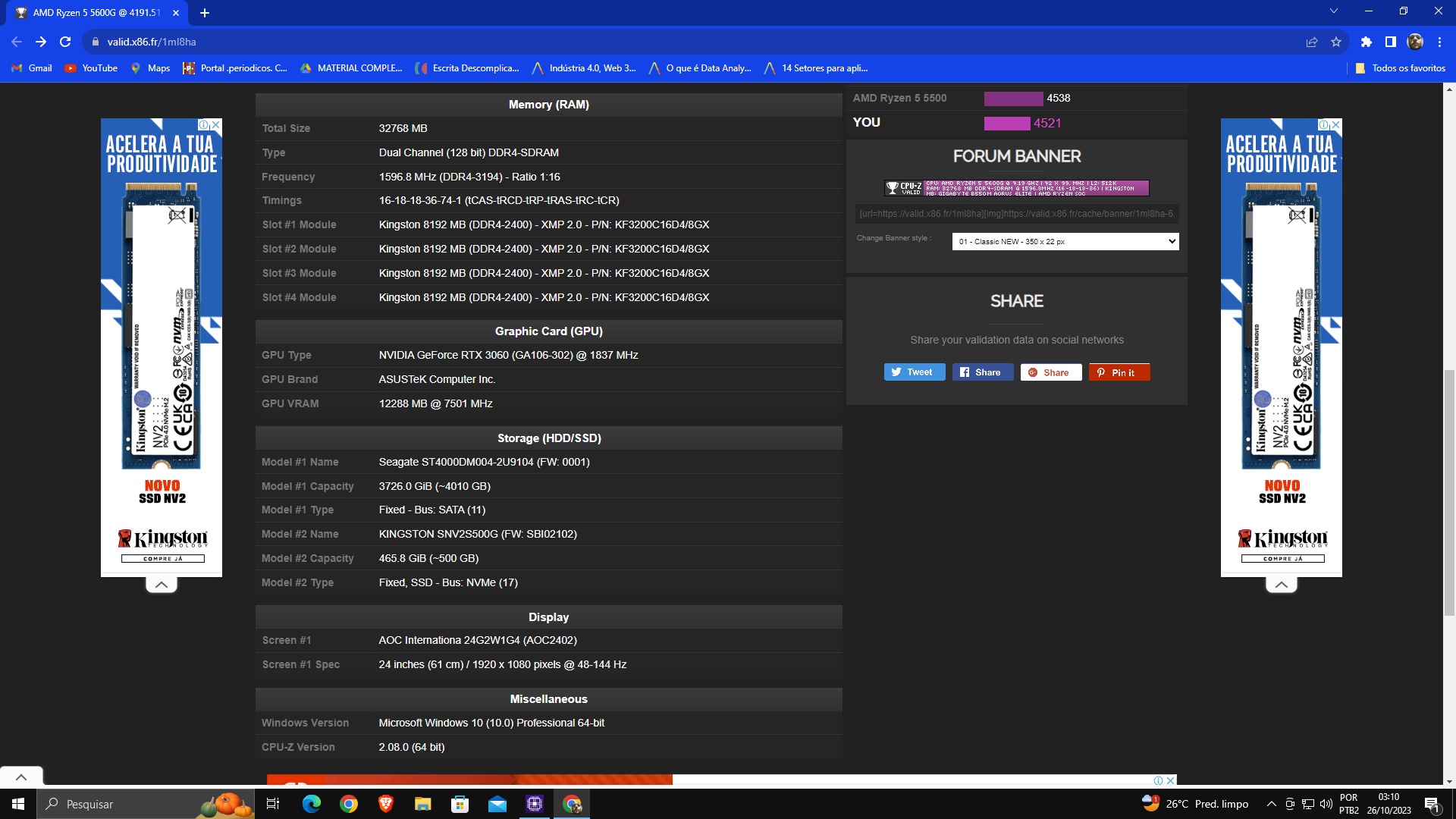Open File Explorer from the taskbar

pyautogui.click(x=423, y=804)
